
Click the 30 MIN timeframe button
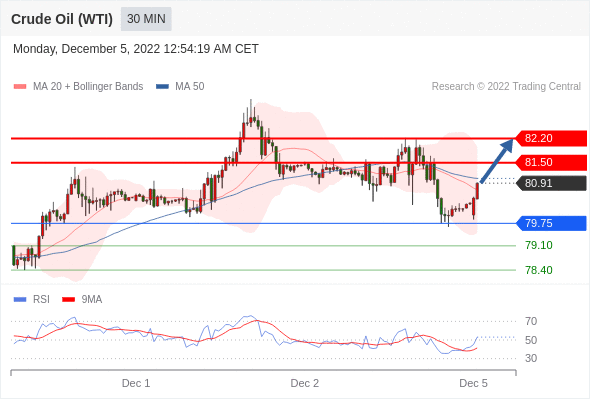146,19
